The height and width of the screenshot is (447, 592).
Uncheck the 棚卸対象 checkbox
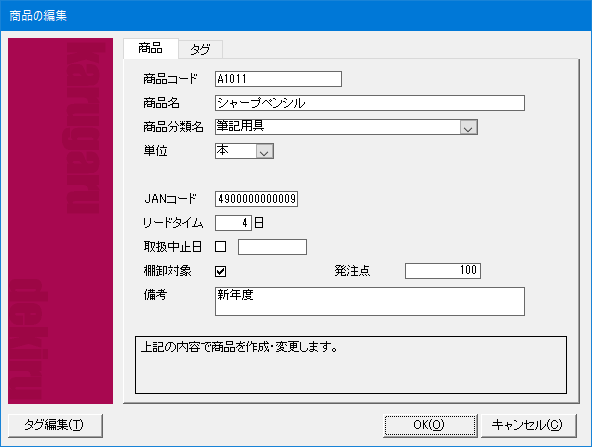click(x=220, y=271)
